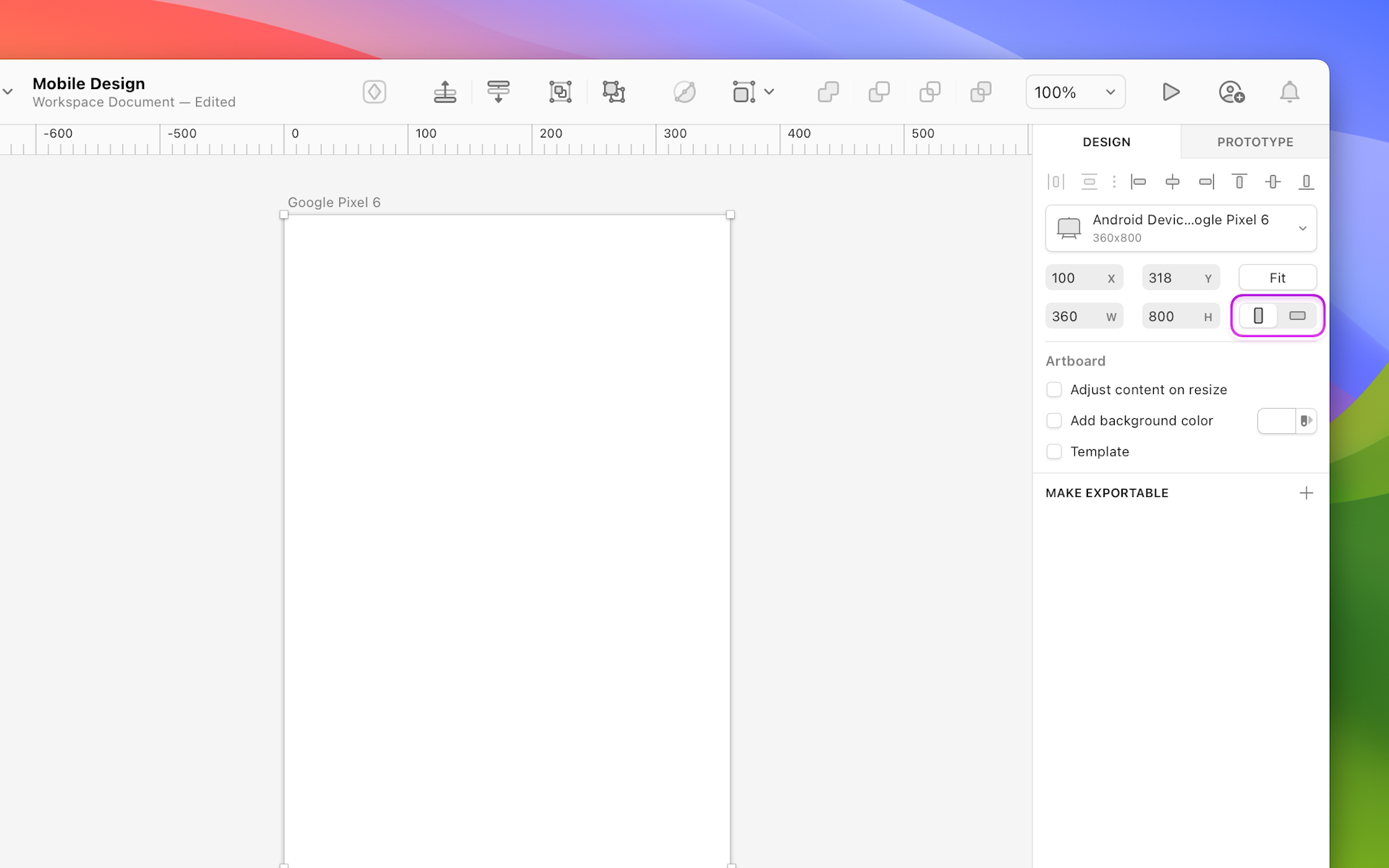Click align vertical centers icon

(1273, 182)
